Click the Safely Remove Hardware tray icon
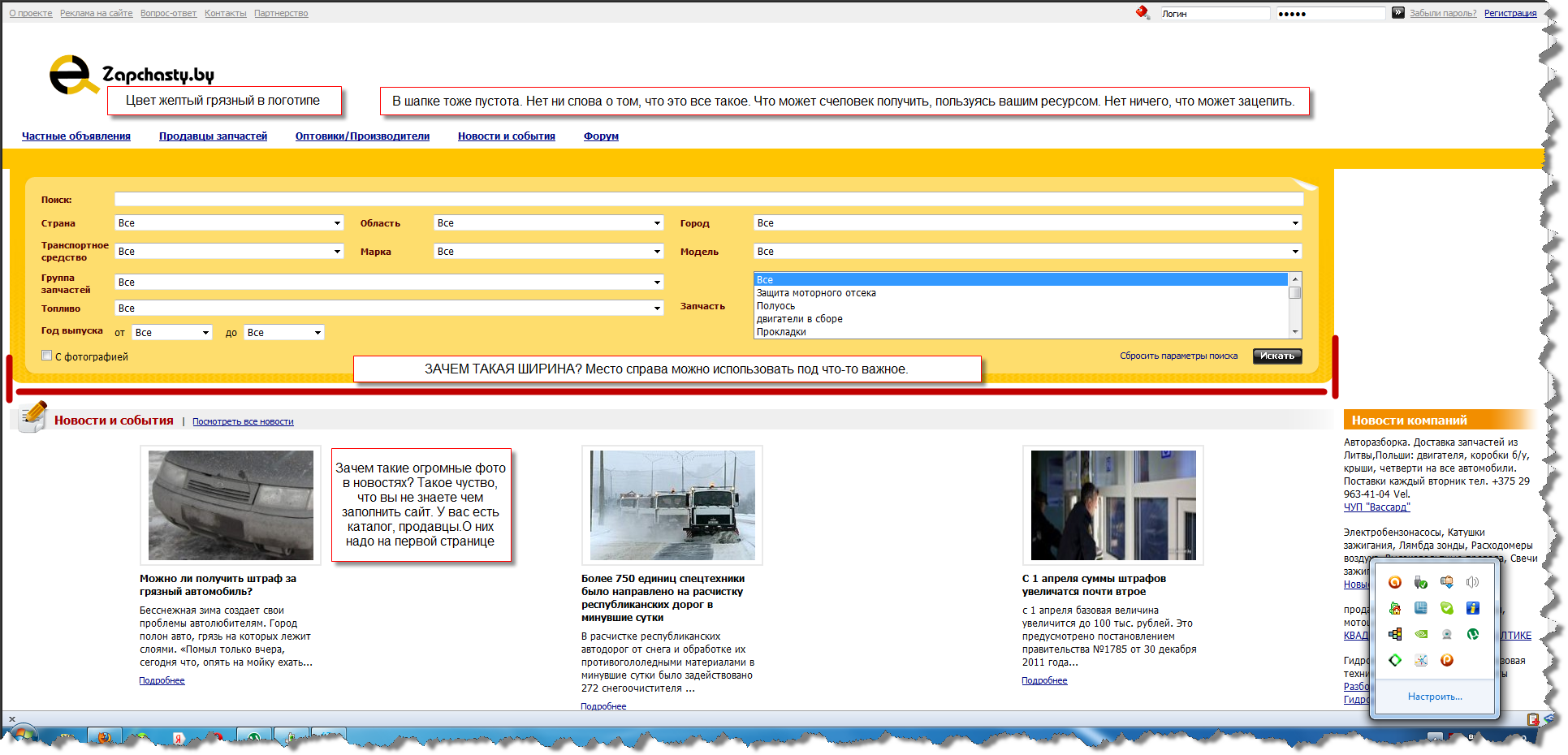The image size is (1568, 755). [1420, 582]
